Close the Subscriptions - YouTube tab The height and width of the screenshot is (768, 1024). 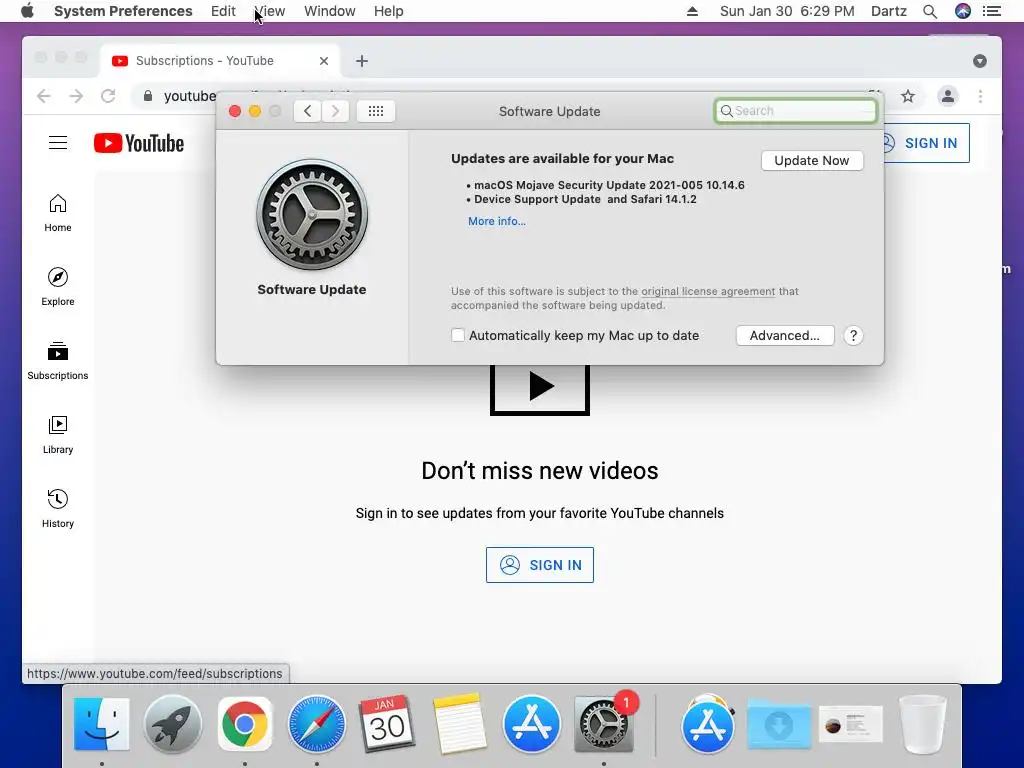click(324, 61)
